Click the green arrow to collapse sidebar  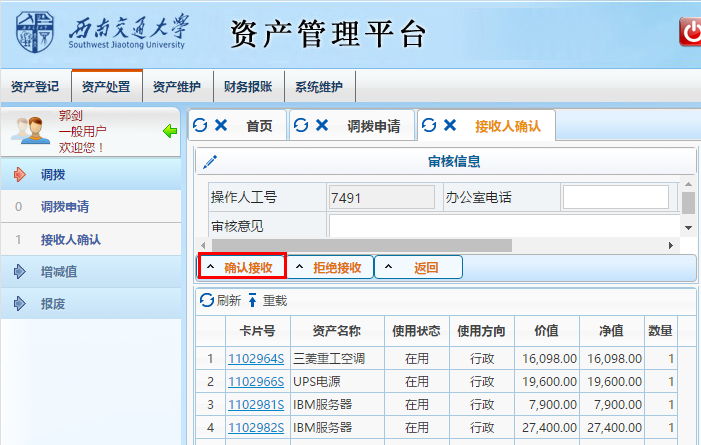click(169, 130)
